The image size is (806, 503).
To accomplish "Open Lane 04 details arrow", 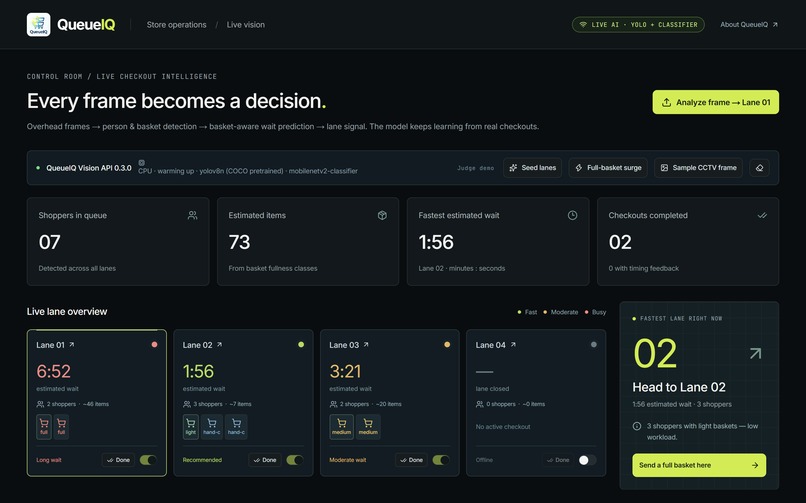I will pyautogui.click(x=513, y=345).
